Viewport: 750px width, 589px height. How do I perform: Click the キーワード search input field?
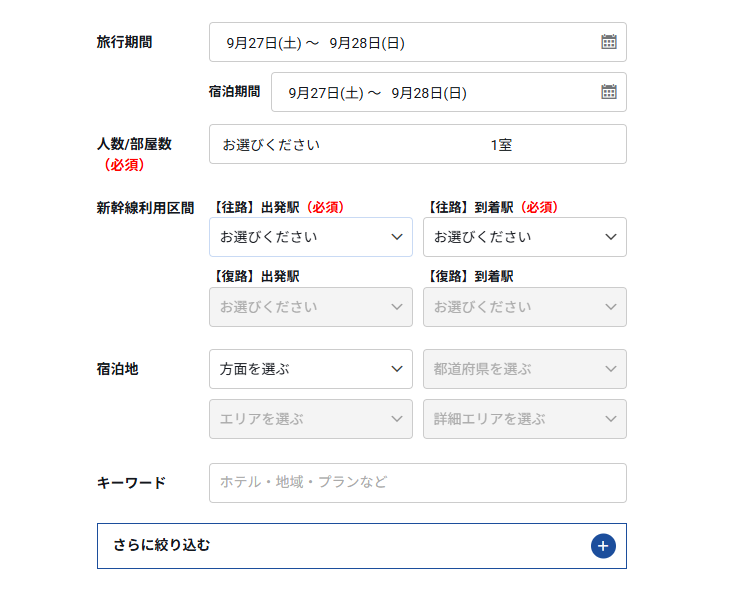pos(417,482)
